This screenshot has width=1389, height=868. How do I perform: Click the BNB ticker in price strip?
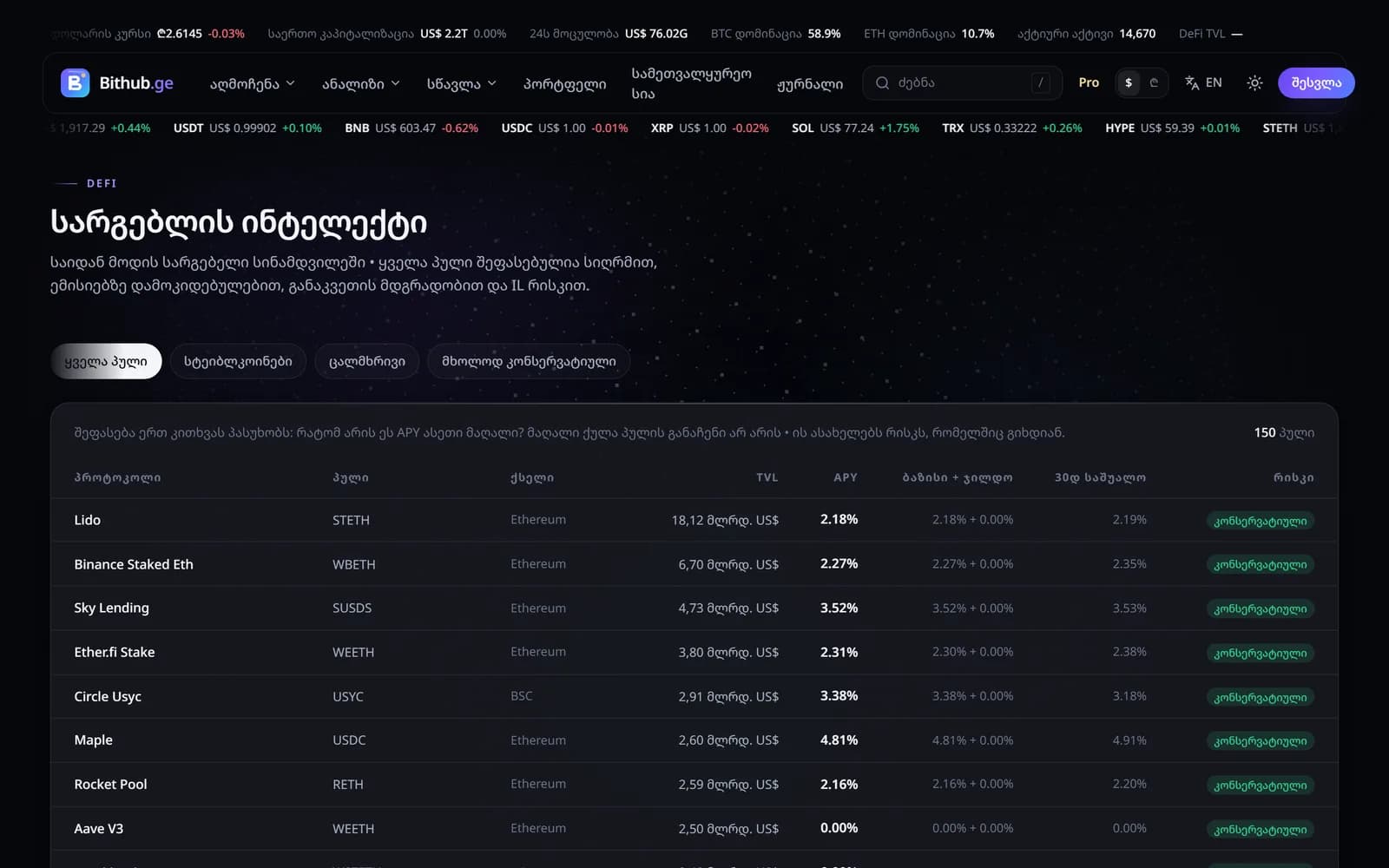click(411, 128)
